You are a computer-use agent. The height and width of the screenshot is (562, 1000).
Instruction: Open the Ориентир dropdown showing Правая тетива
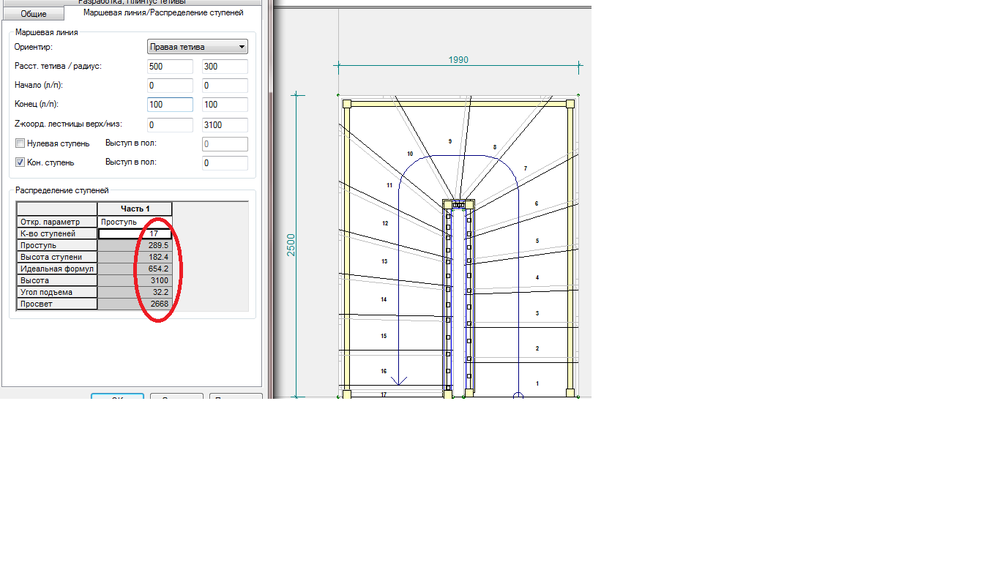coord(197,47)
